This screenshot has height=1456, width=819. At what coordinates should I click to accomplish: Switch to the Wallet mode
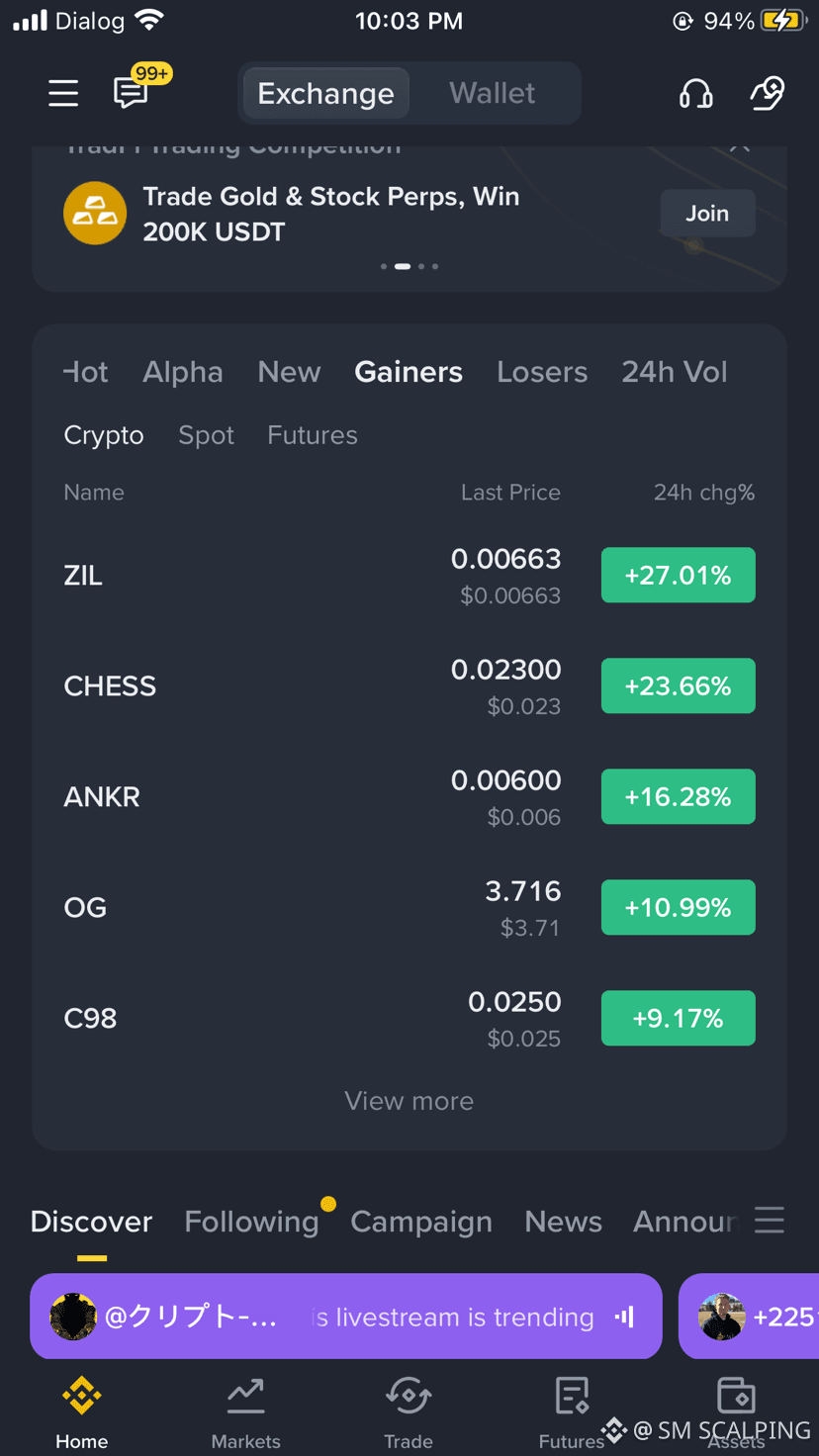tap(493, 93)
